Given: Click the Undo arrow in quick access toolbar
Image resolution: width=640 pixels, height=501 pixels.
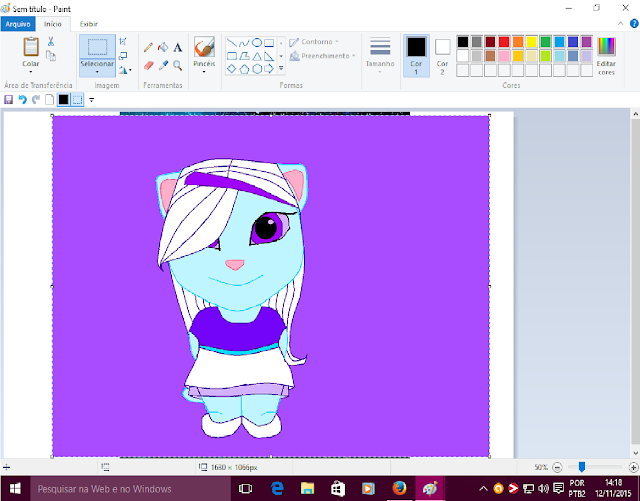Looking at the screenshot, I should tap(22, 100).
